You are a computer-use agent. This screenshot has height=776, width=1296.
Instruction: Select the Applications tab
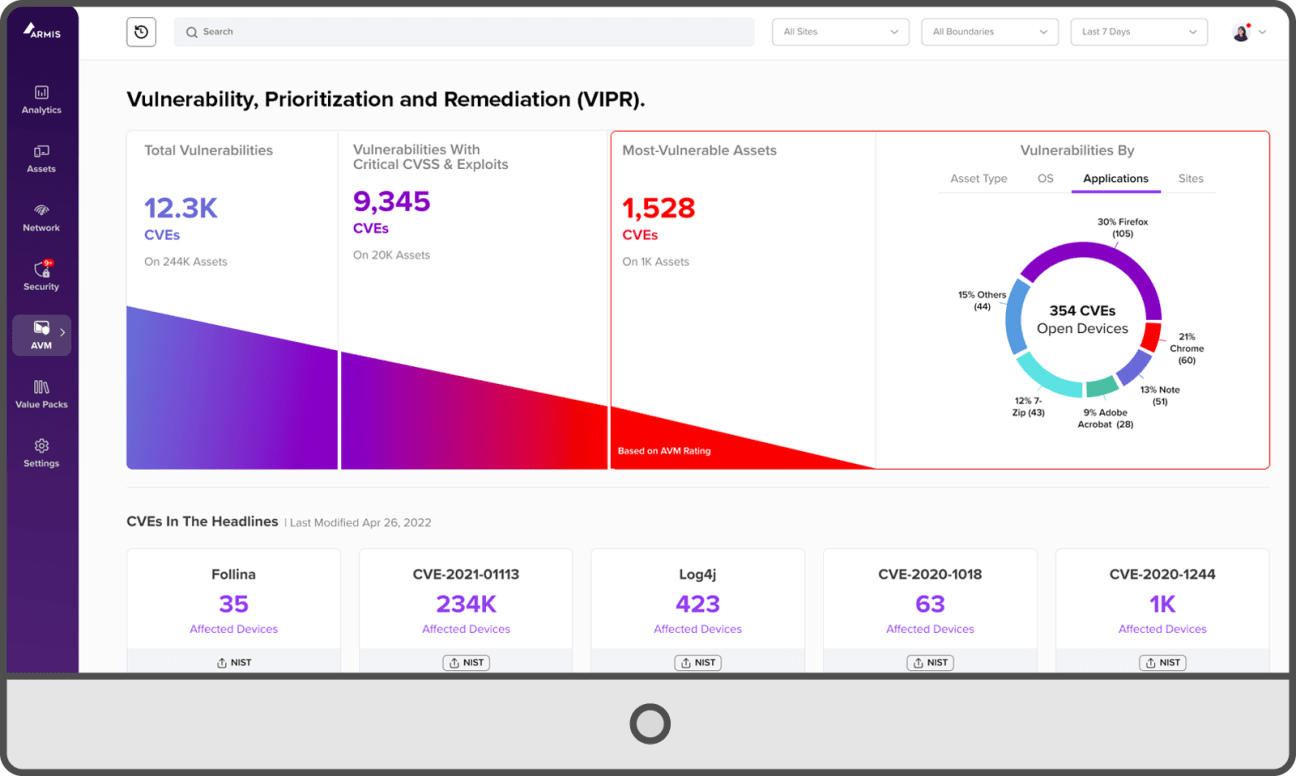(1116, 179)
